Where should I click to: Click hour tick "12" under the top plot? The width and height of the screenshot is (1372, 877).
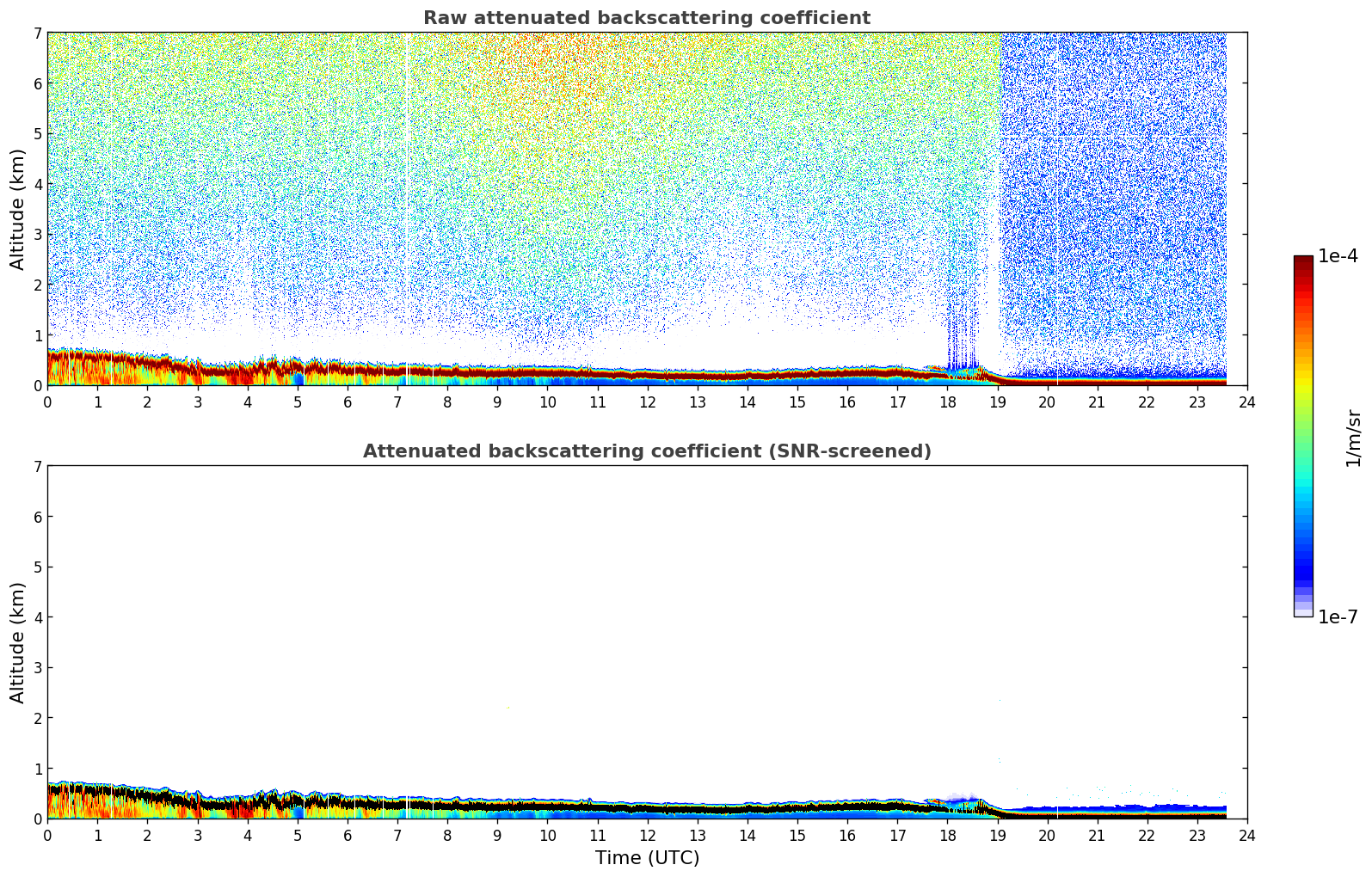click(x=647, y=402)
